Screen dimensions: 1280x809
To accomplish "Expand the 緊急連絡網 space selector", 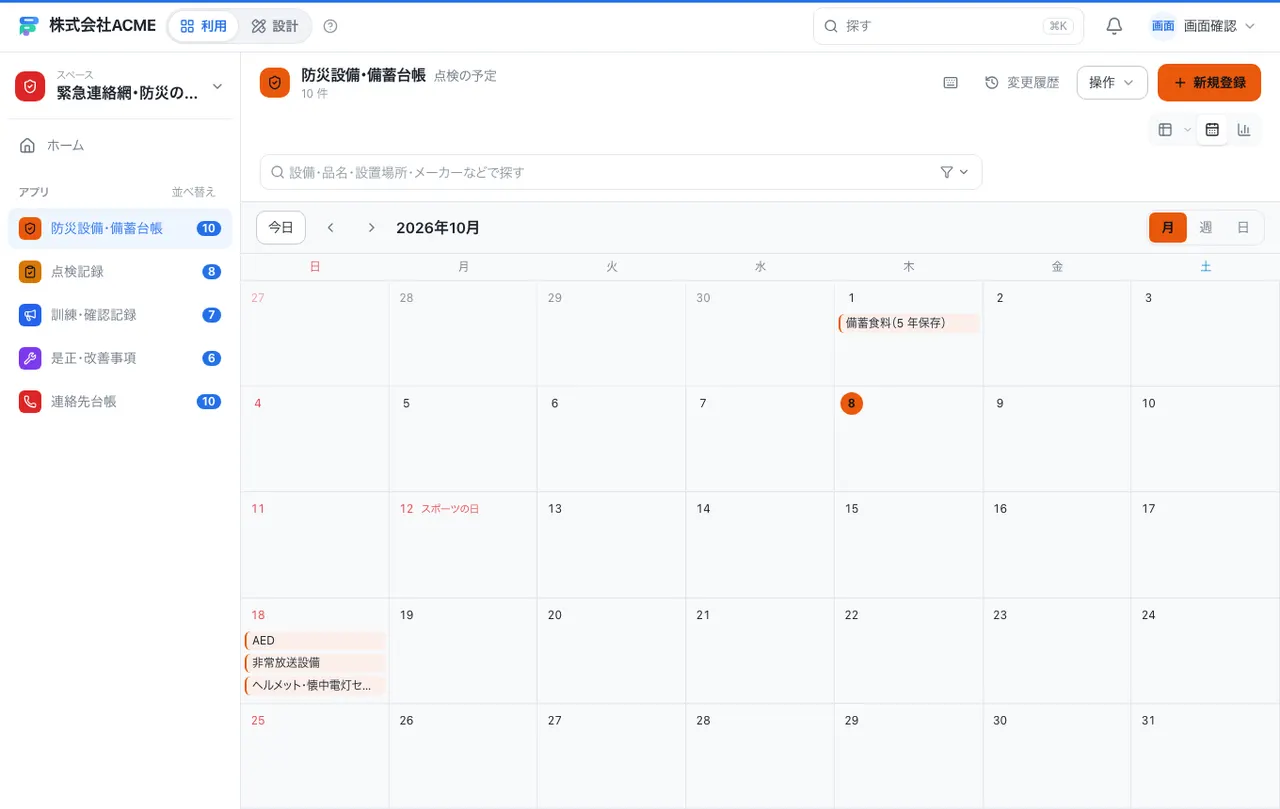I will pos(120,86).
